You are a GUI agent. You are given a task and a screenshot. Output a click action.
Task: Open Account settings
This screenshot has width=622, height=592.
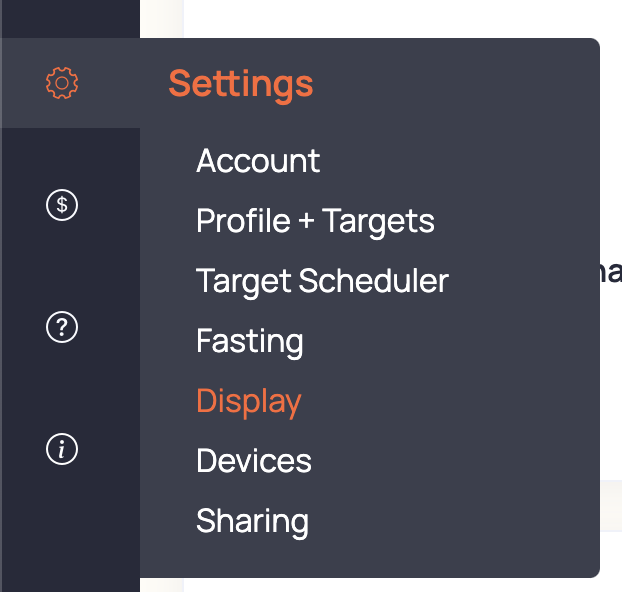pyautogui.click(x=258, y=161)
